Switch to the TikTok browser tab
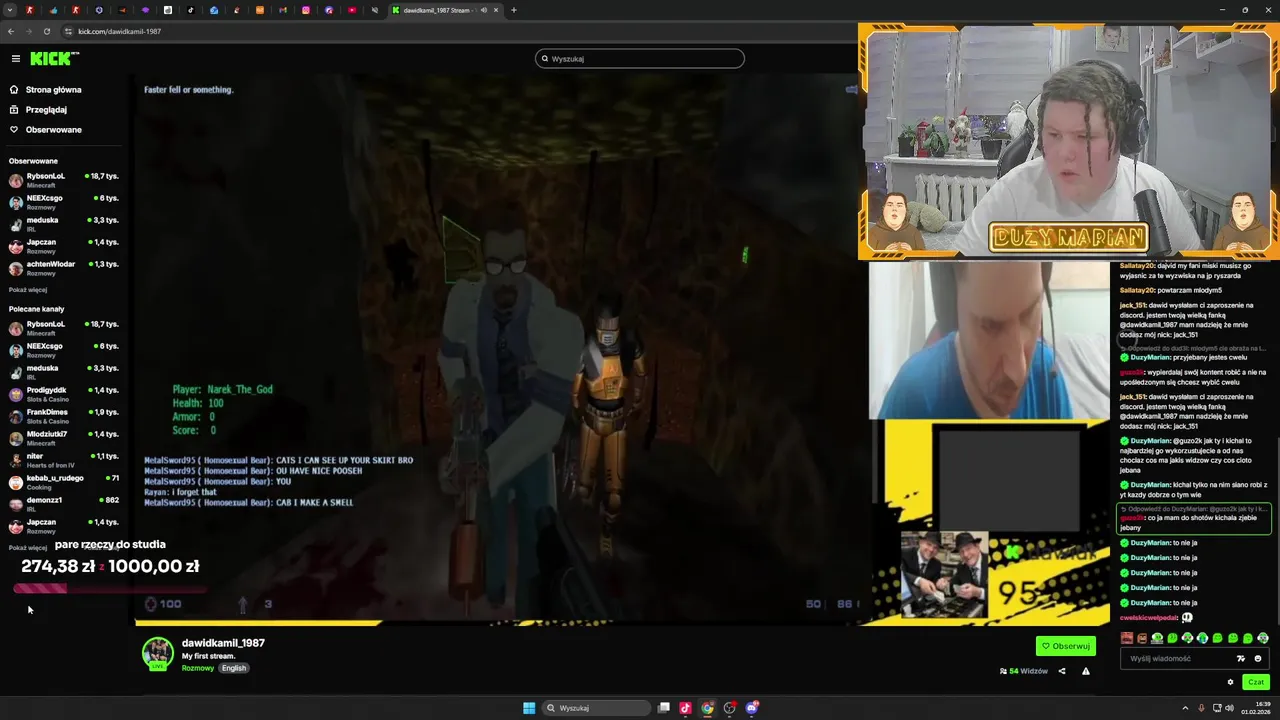The width and height of the screenshot is (1280, 720). click(190, 10)
